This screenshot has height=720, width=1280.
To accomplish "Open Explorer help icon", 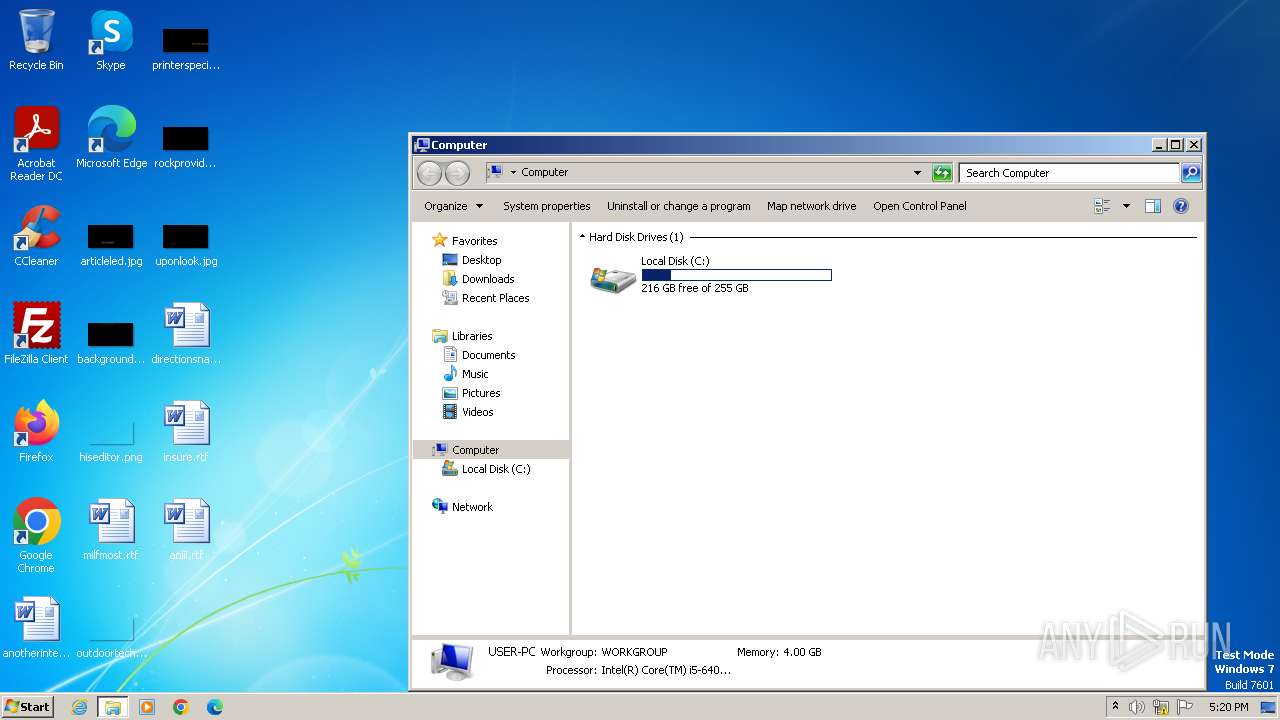I will [x=1180, y=206].
